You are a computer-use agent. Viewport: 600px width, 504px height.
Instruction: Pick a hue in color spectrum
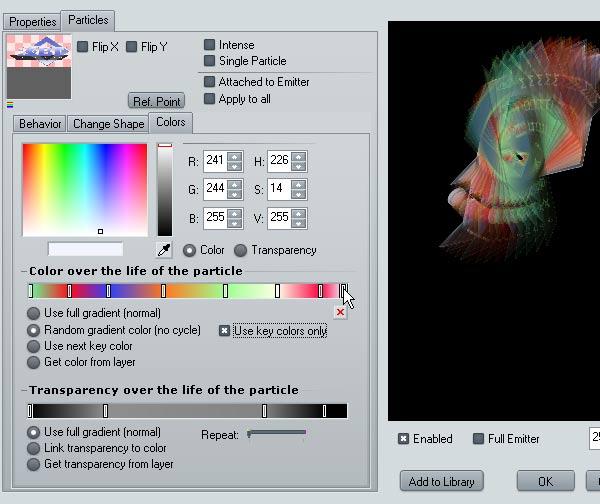[85, 190]
